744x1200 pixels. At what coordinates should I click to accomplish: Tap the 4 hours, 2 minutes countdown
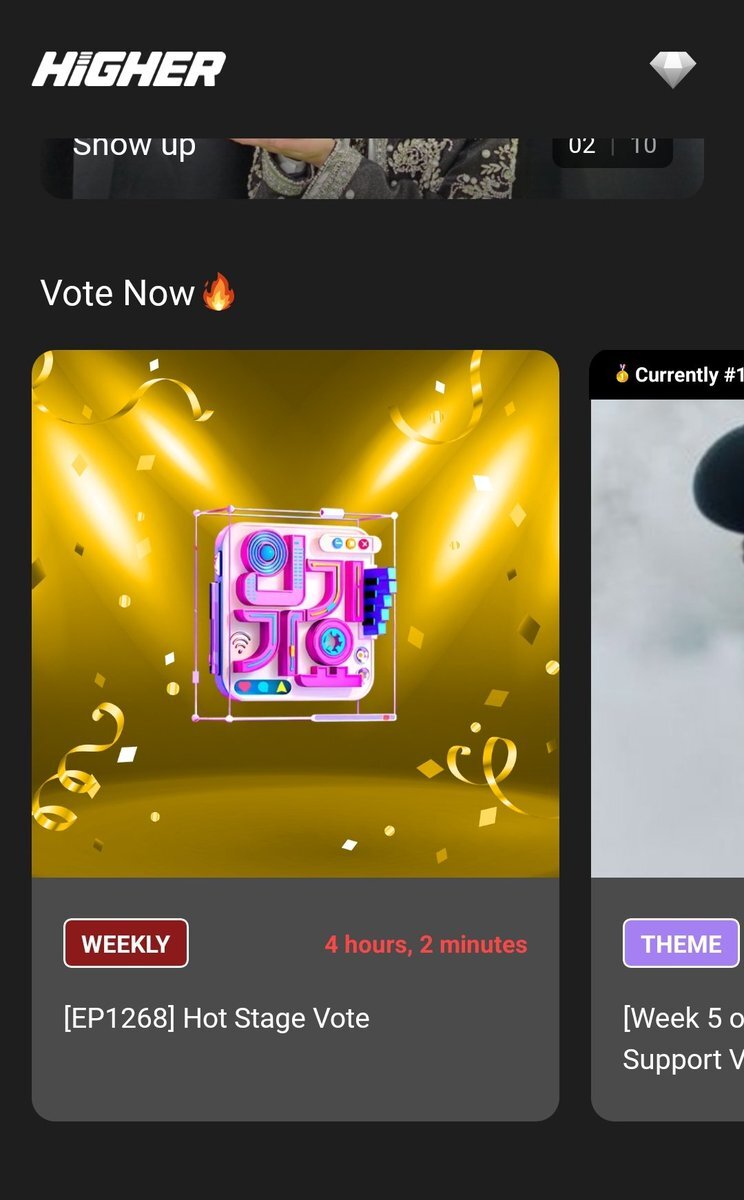[x=426, y=944]
